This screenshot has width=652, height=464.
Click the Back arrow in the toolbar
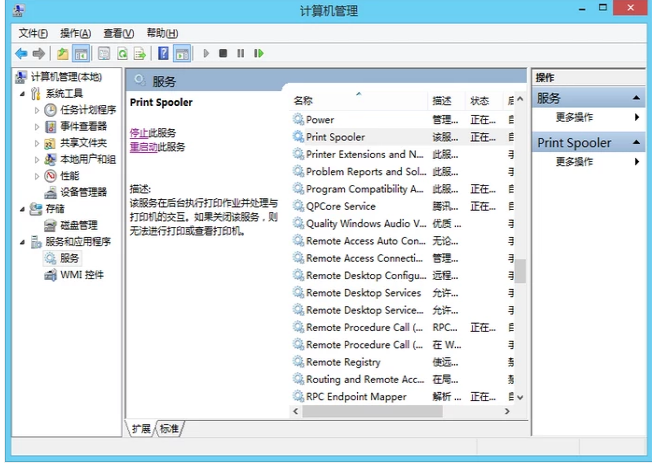[x=21, y=53]
